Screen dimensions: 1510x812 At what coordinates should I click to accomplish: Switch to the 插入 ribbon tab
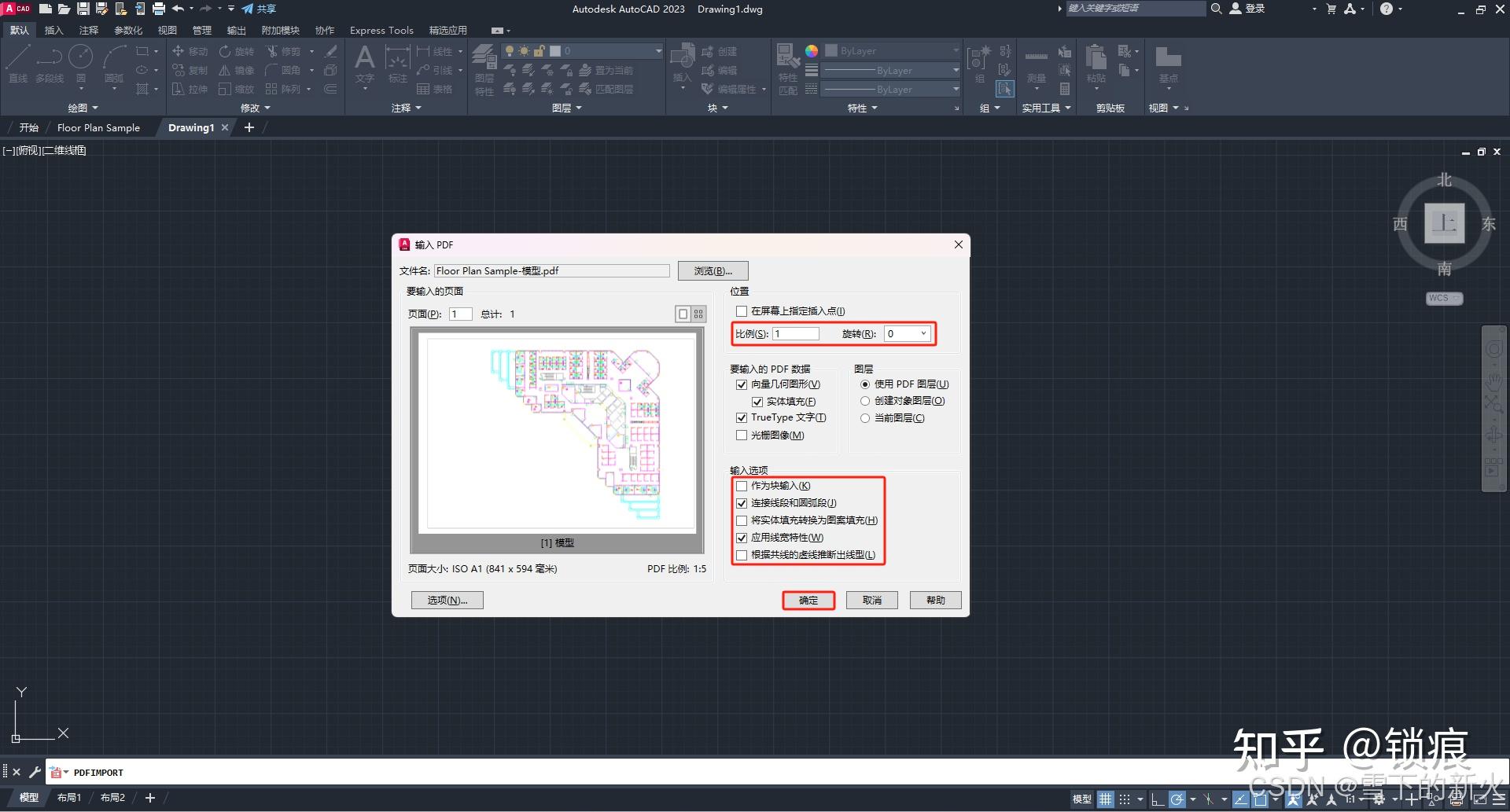tap(53, 30)
